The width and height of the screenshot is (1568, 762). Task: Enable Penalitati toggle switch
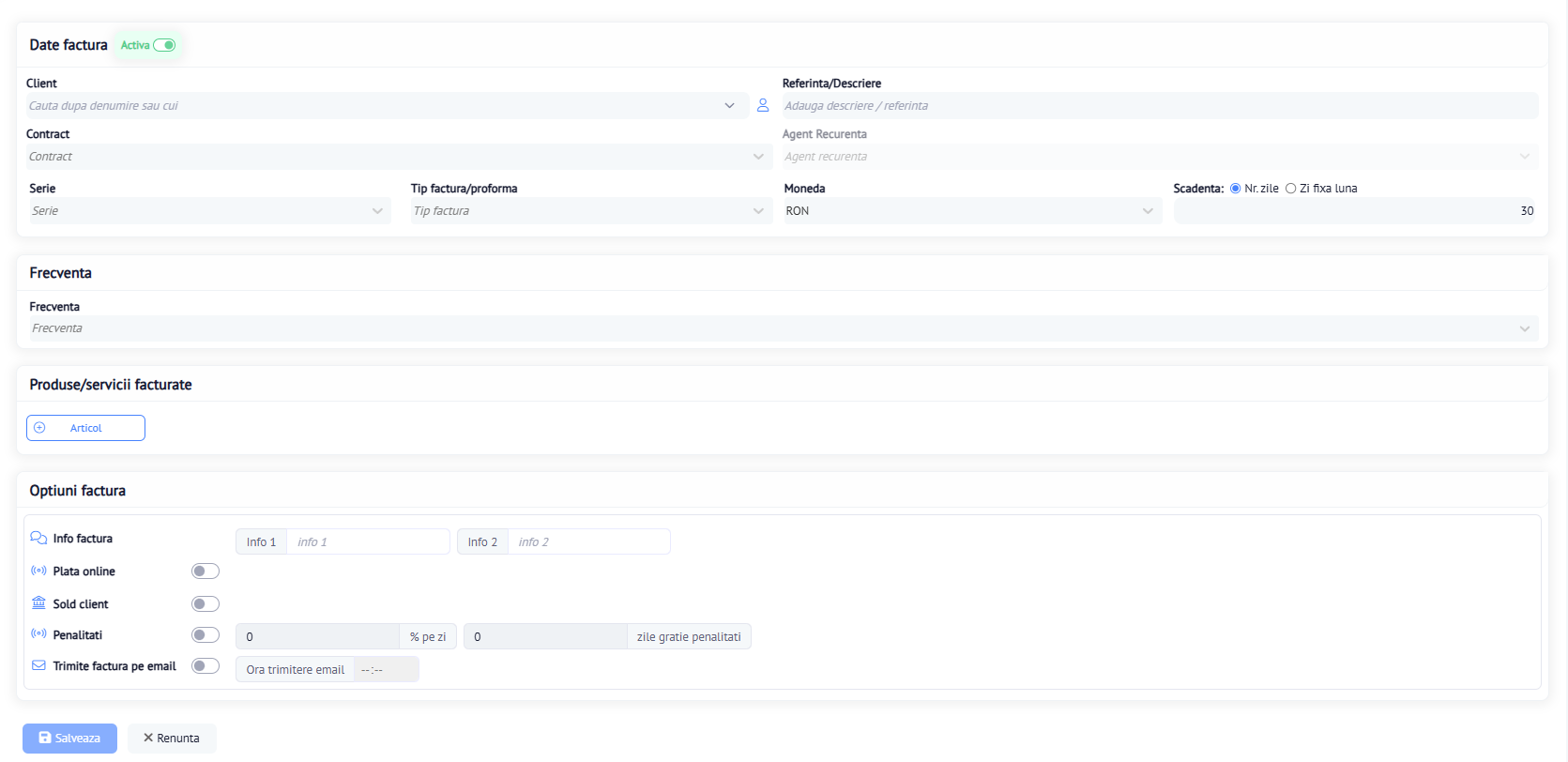pos(205,635)
